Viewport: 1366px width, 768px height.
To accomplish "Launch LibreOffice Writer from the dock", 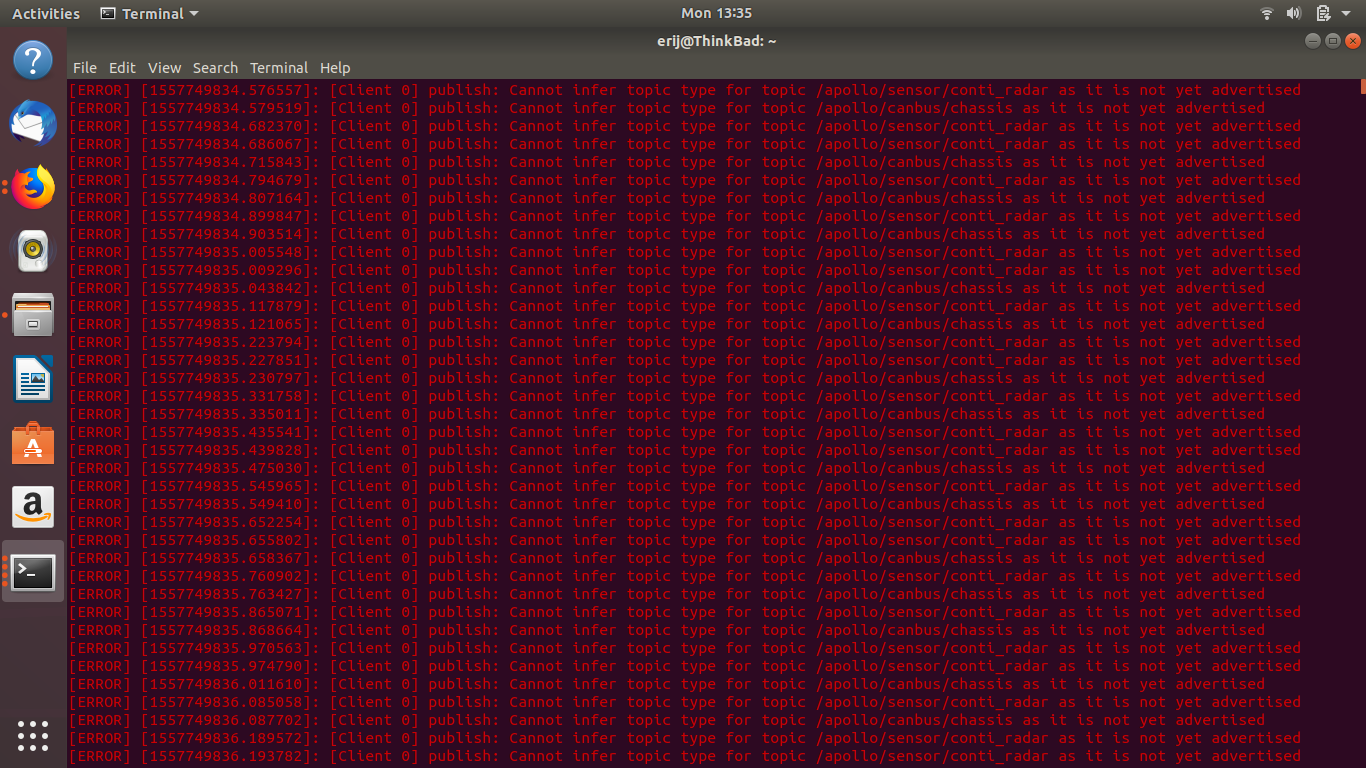I will [33, 380].
